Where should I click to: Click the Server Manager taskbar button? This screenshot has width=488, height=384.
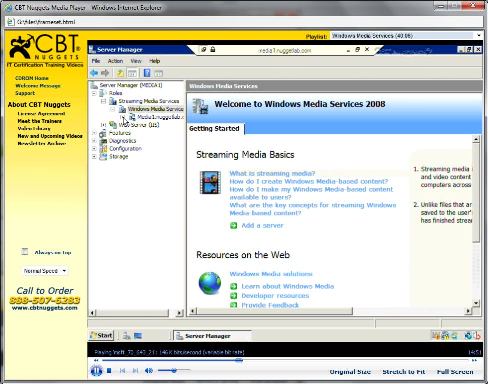click(x=212, y=336)
